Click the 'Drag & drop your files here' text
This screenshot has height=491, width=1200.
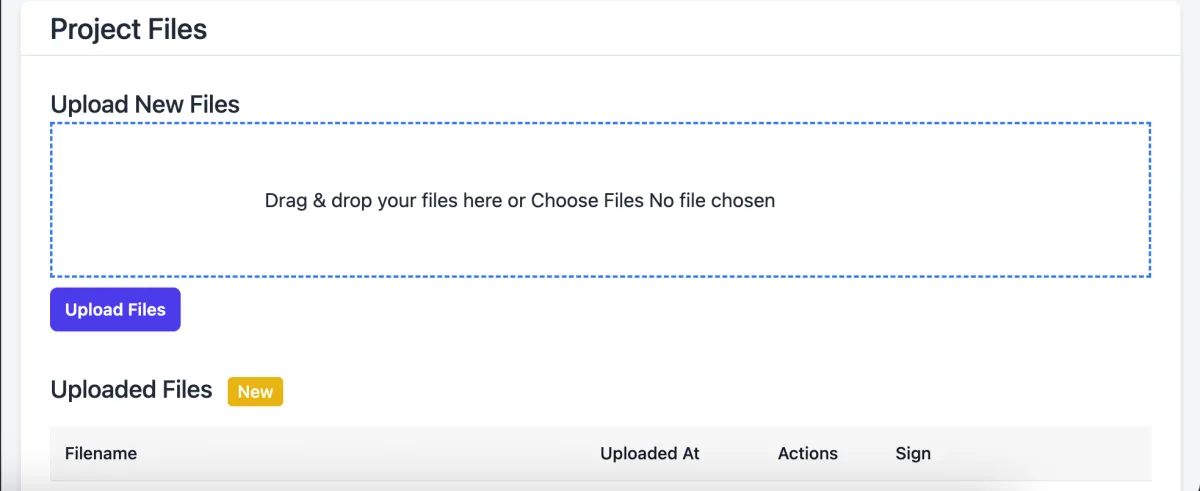coord(384,200)
